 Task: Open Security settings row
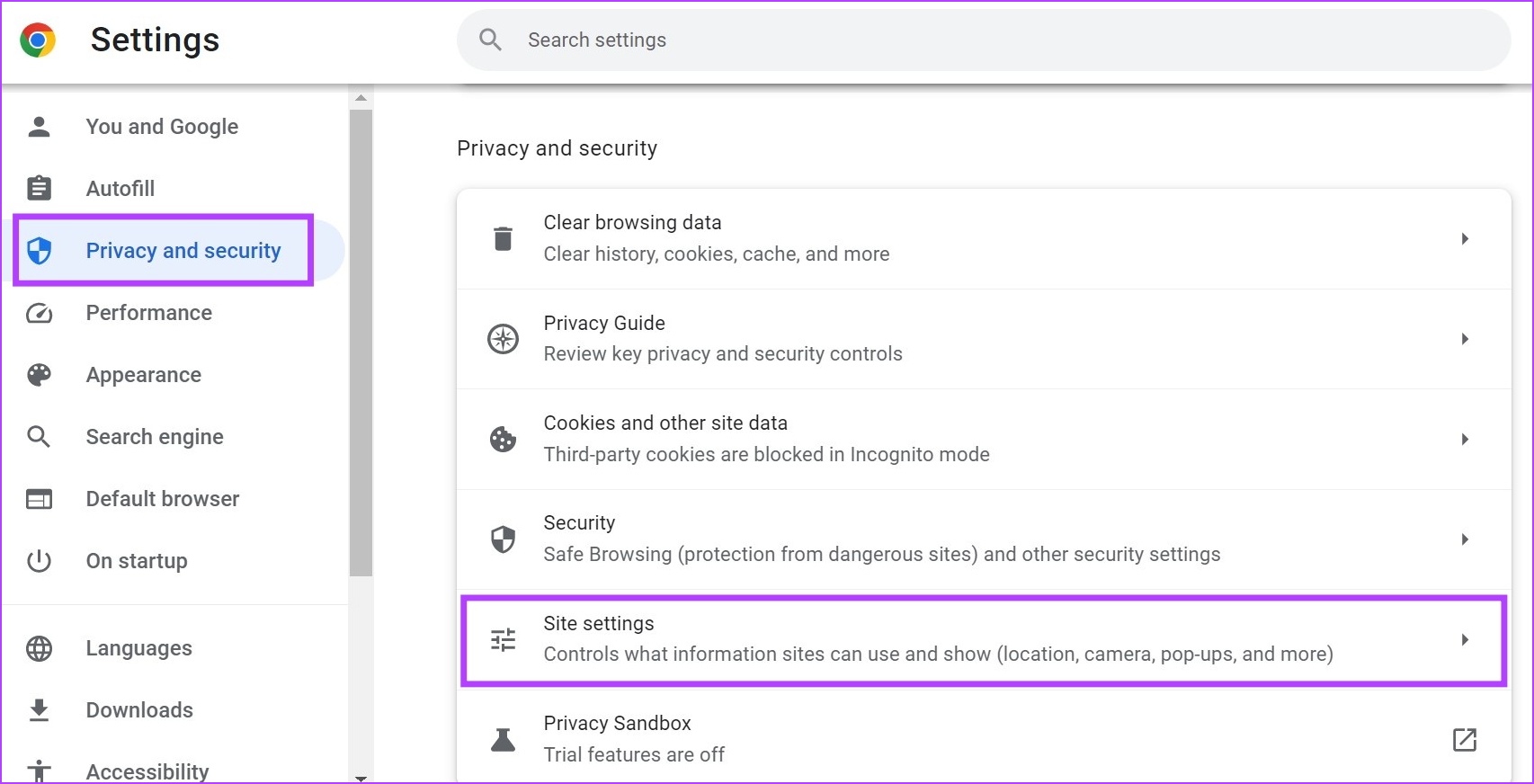984,539
